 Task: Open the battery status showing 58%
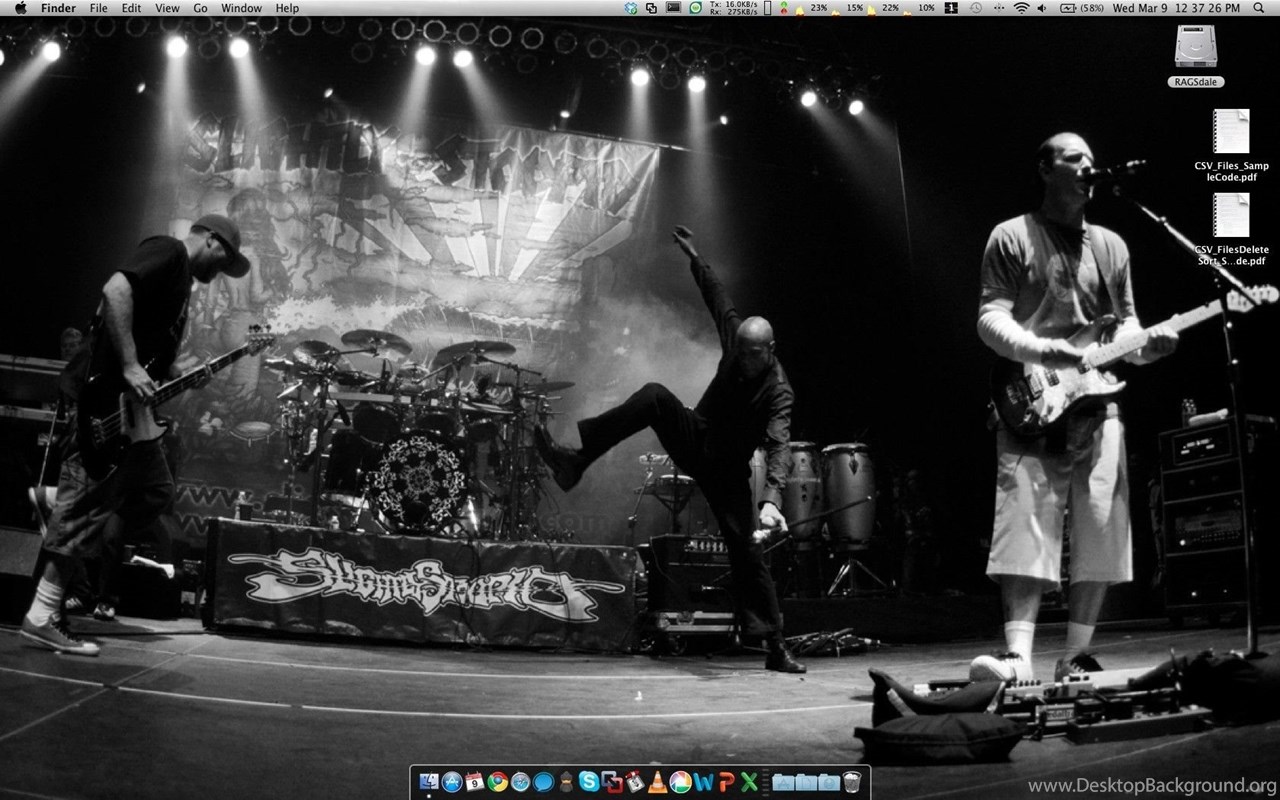(1083, 8)
